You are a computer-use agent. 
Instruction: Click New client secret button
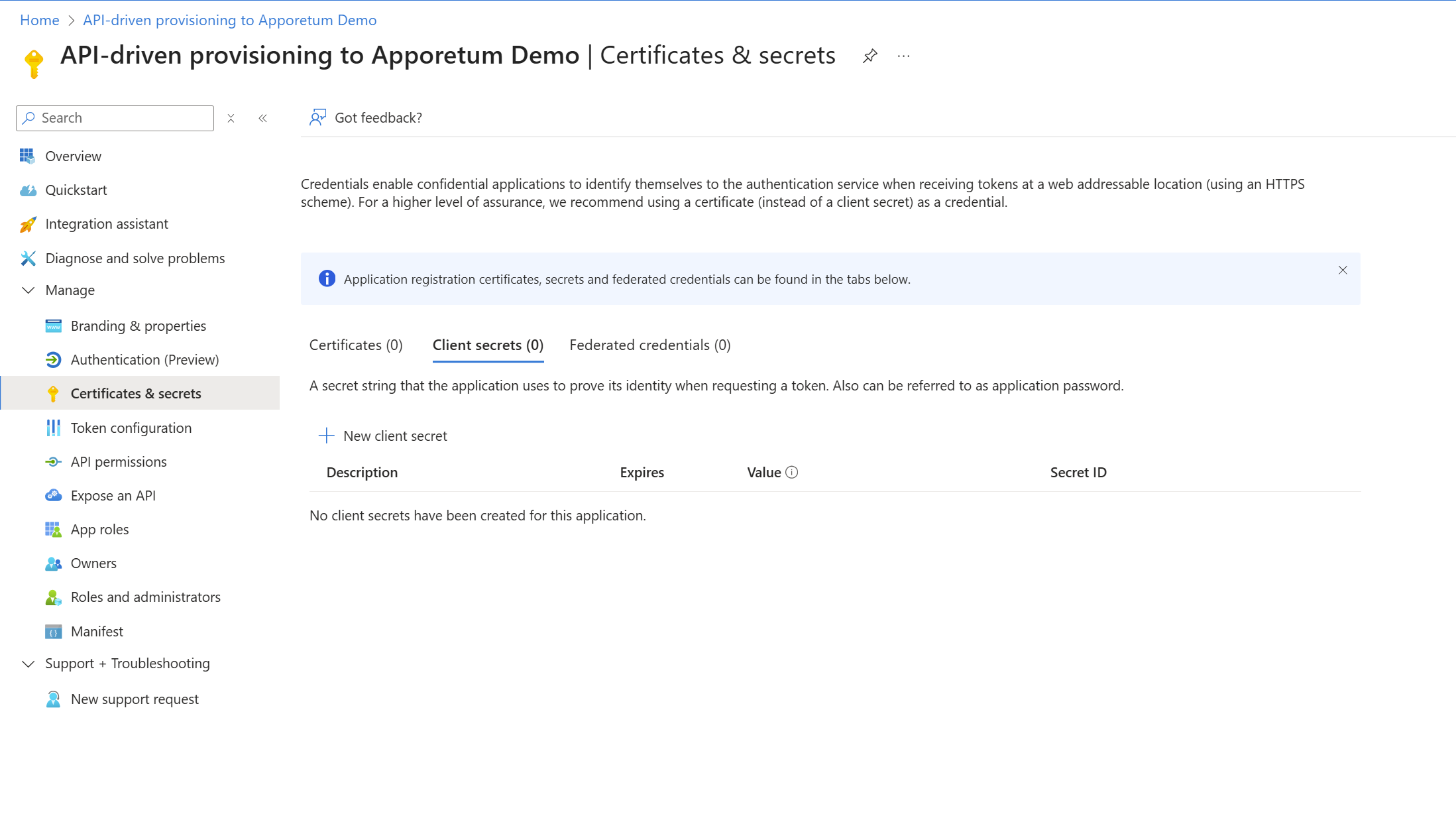click(x=383, y=436)
